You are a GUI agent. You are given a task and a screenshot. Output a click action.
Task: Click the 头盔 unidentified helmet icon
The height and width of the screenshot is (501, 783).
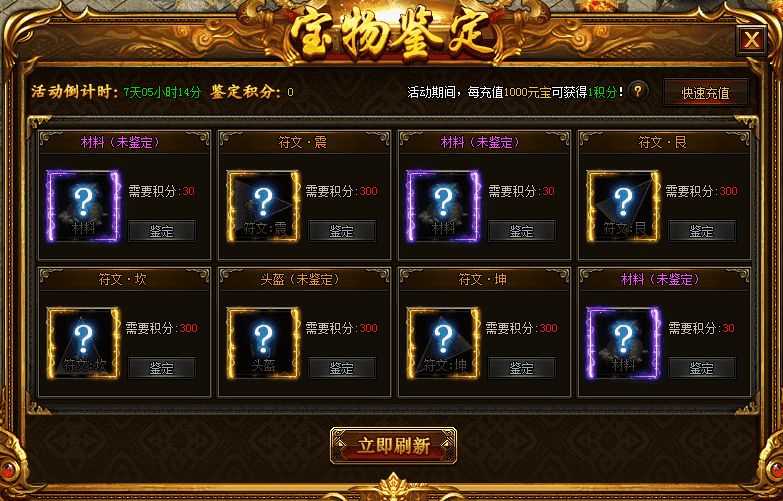263,343
